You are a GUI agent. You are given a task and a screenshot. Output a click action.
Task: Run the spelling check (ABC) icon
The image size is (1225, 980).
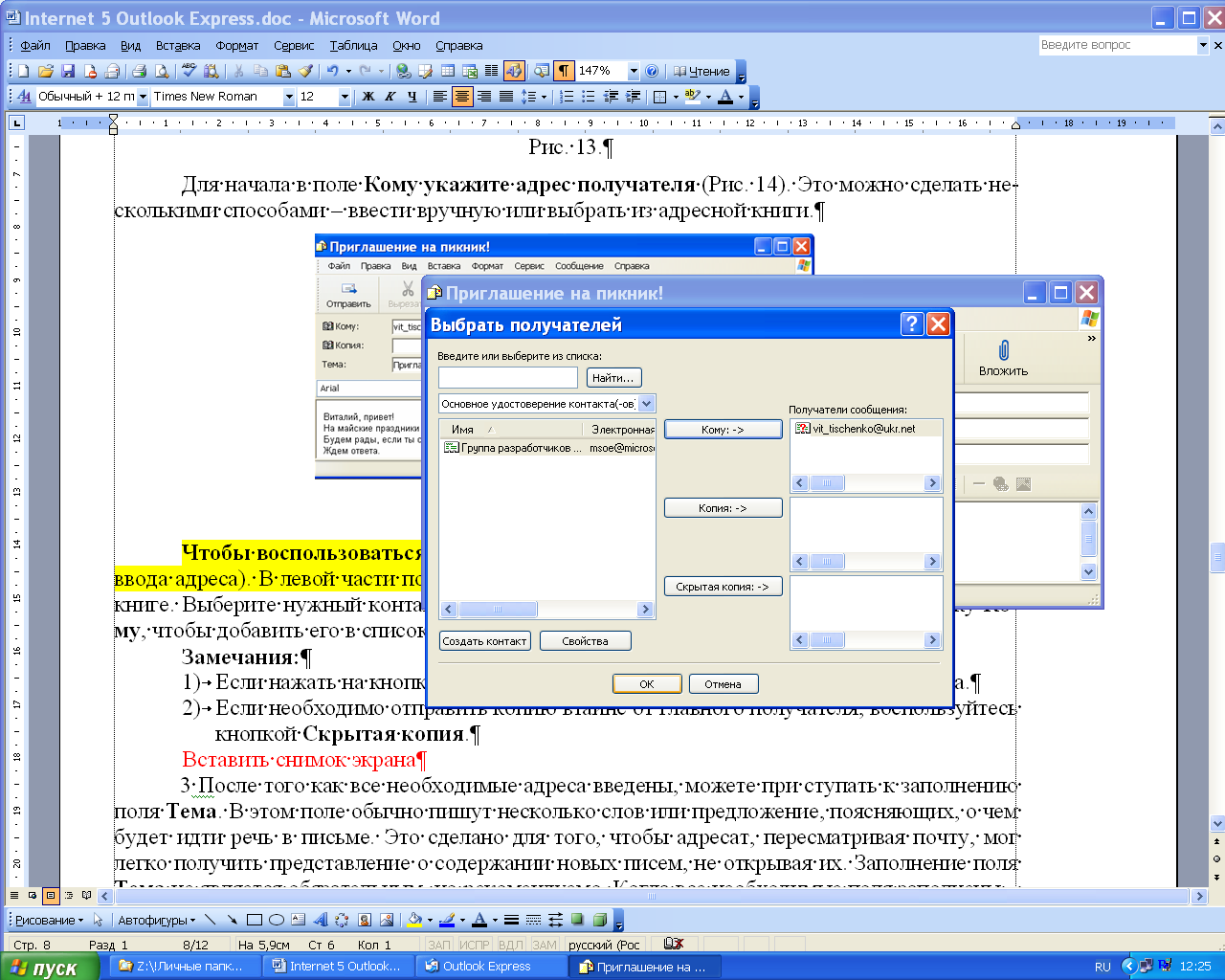click(189, 71)
